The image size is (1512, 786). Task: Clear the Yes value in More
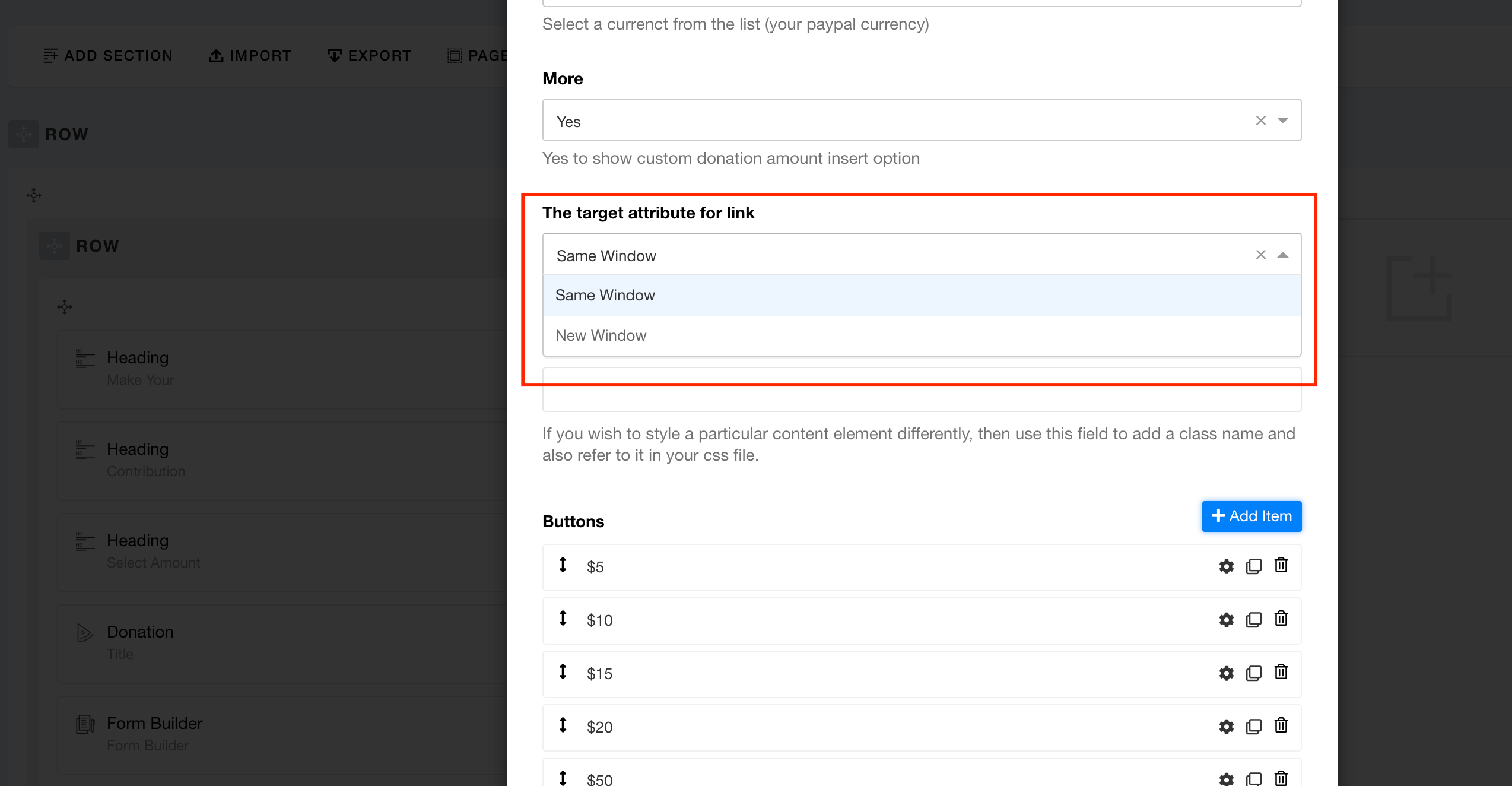pos(1260,121)
